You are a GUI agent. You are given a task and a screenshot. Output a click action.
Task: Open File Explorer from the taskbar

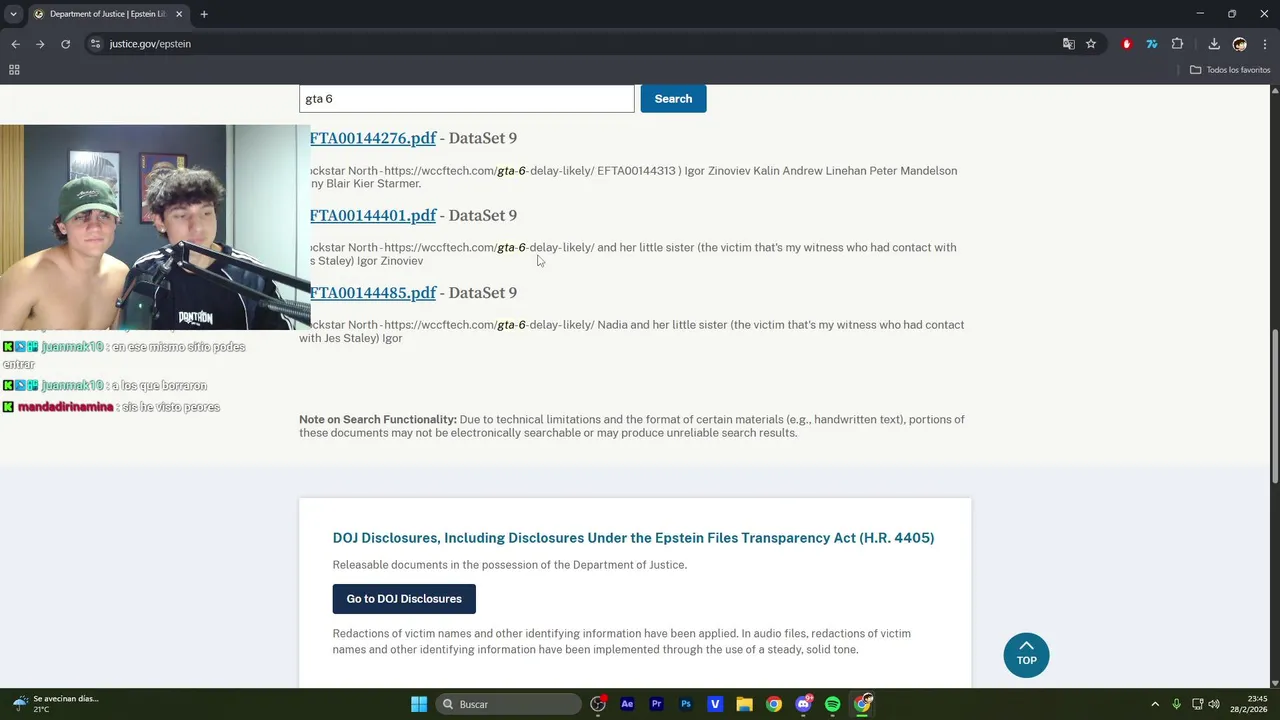tap(744, 704)
